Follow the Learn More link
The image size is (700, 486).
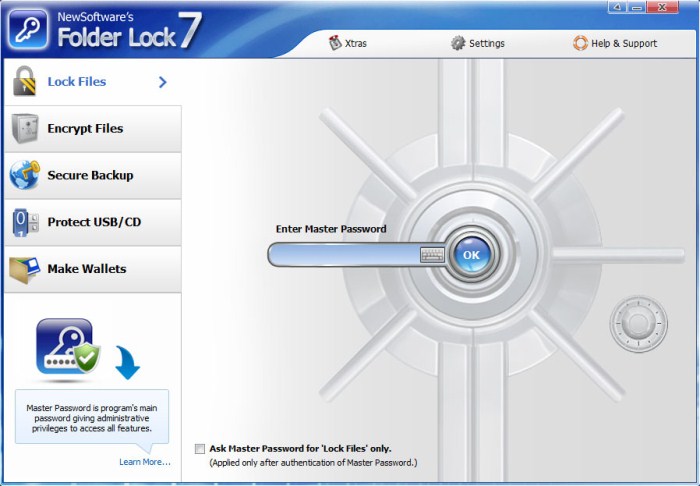(x=145, y=462)
